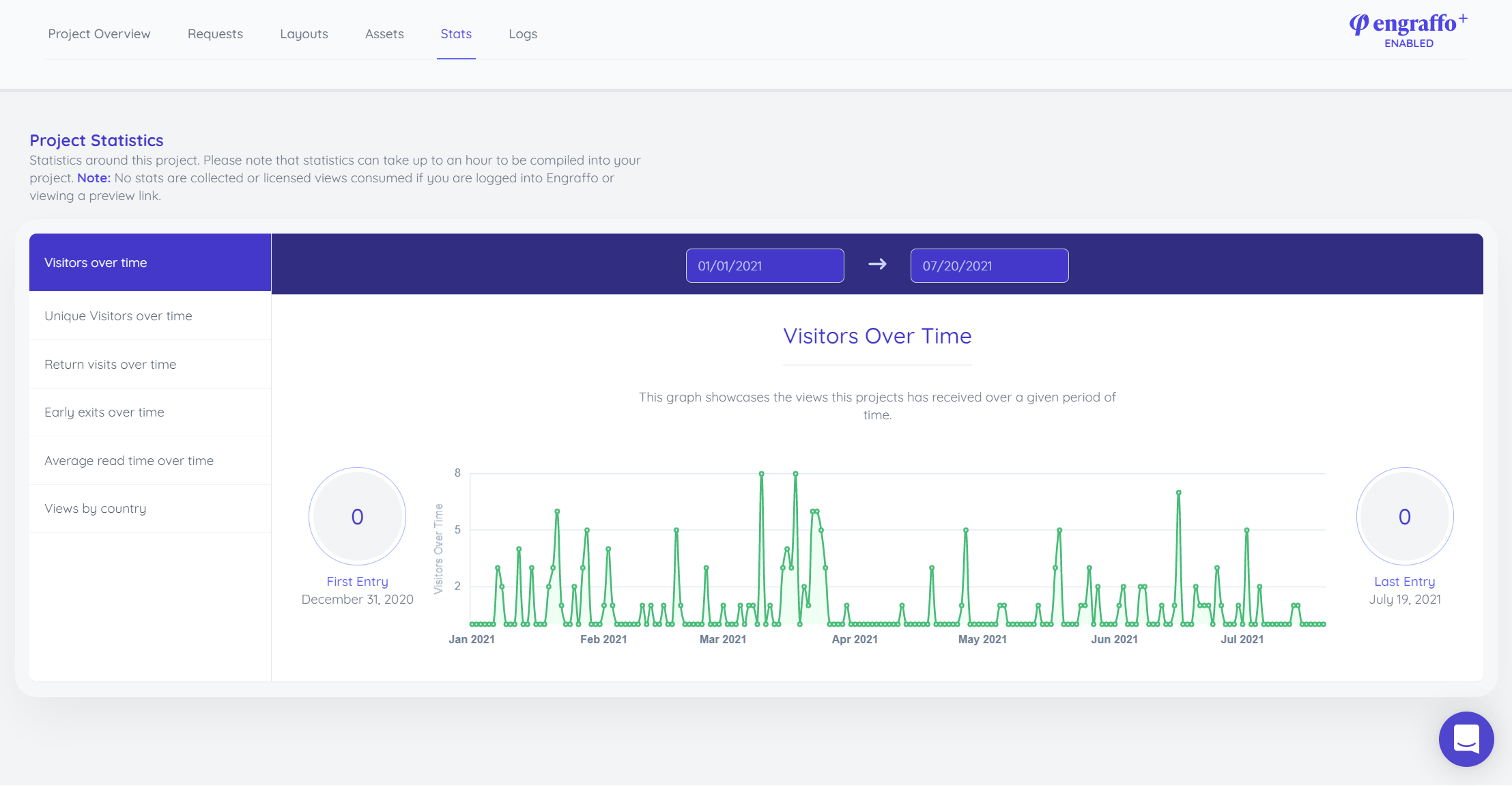Click the First Entry circle showing 0
Viewport: 1512px width, 786px height.
pyautogui.click(x=357, y=516)
